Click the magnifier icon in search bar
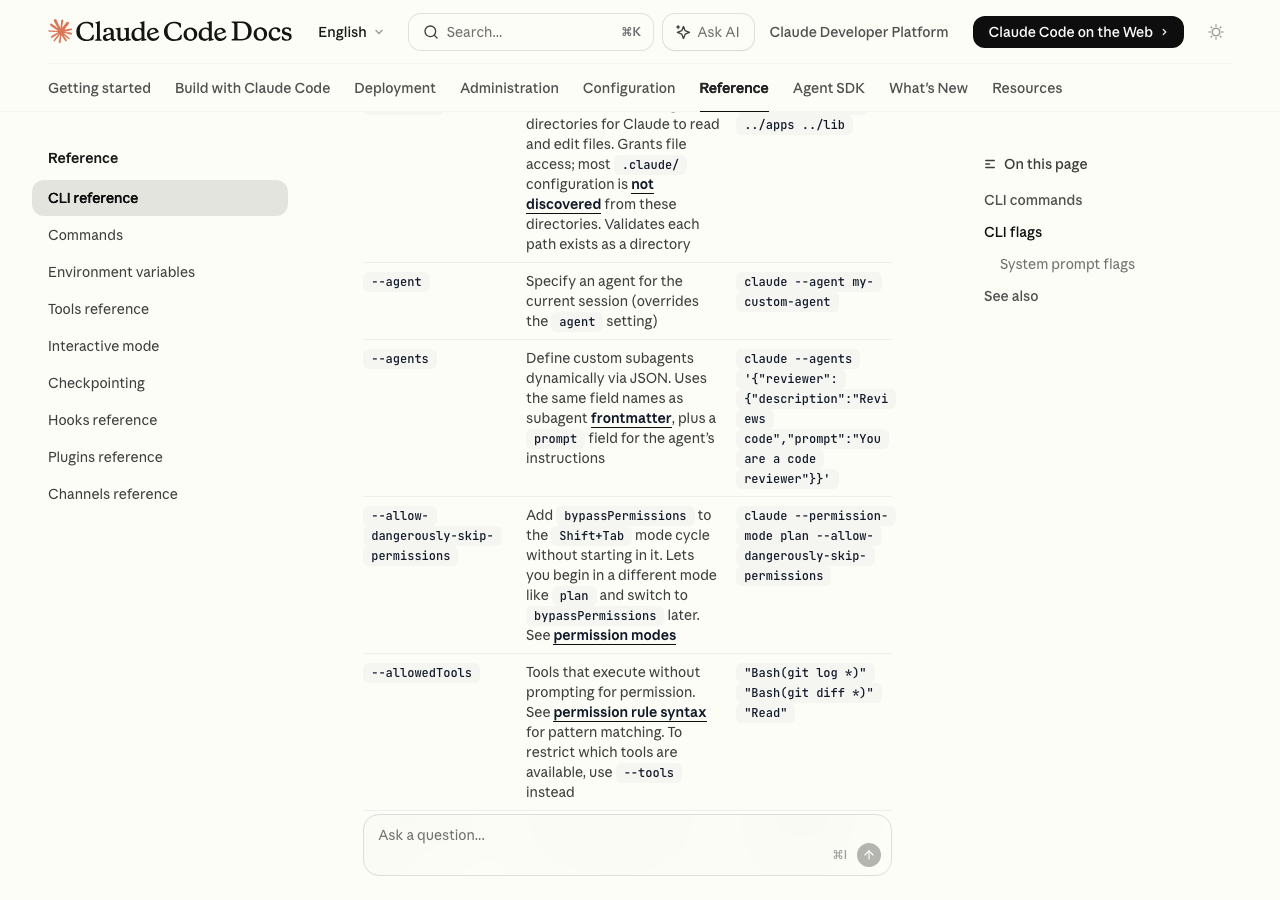1280x900 pixels. pos(431,32)
